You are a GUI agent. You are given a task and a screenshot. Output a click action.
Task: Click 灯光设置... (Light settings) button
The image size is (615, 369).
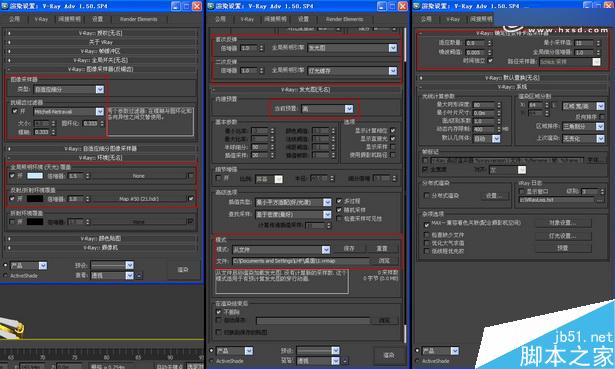[x=563, y=236]
